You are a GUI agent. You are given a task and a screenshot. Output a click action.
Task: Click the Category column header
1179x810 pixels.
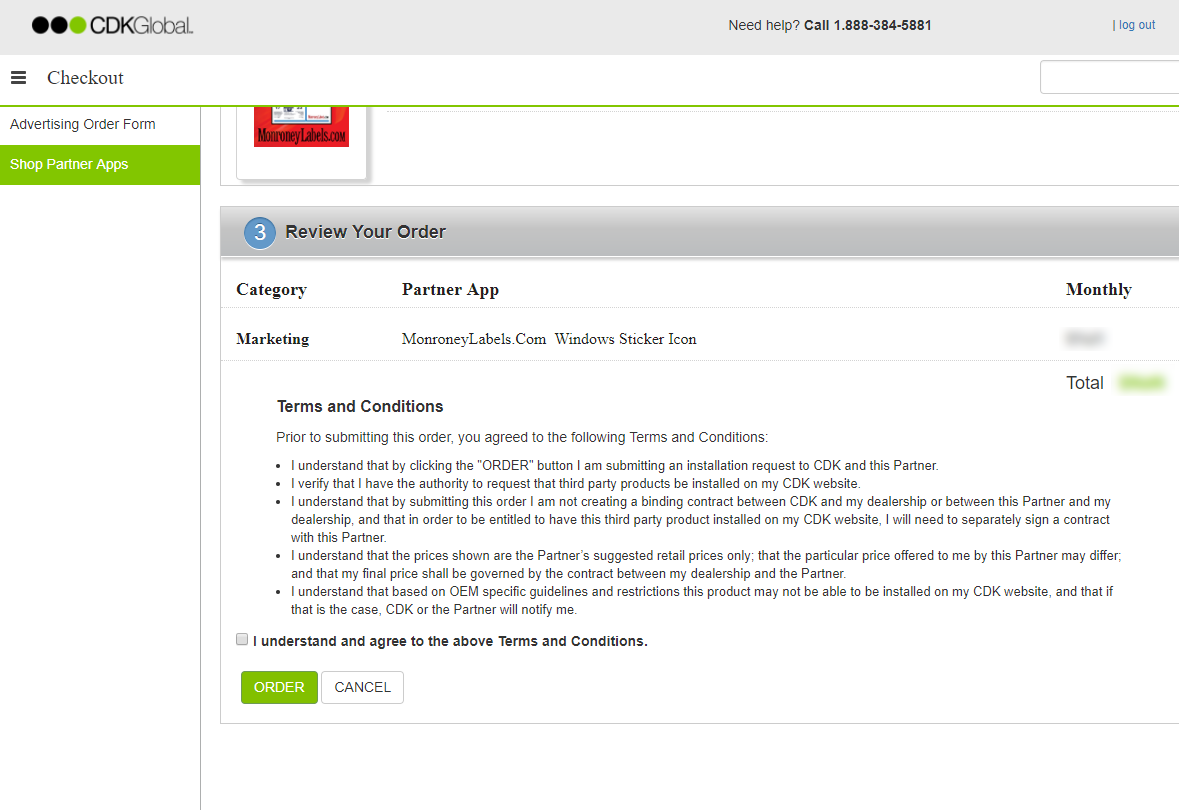271,290
